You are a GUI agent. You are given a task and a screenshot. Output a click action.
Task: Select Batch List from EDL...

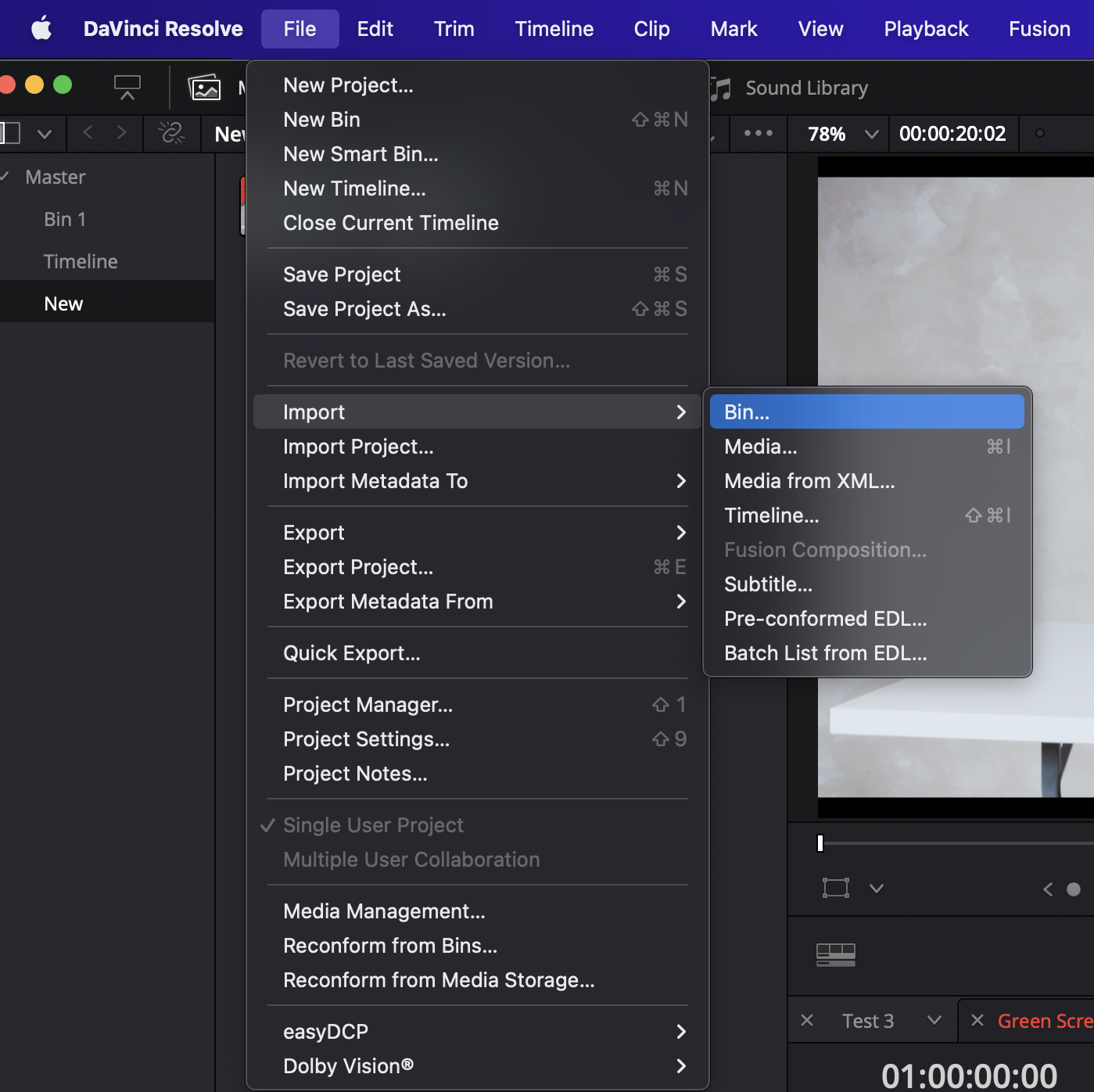click(x=867, y=653)
